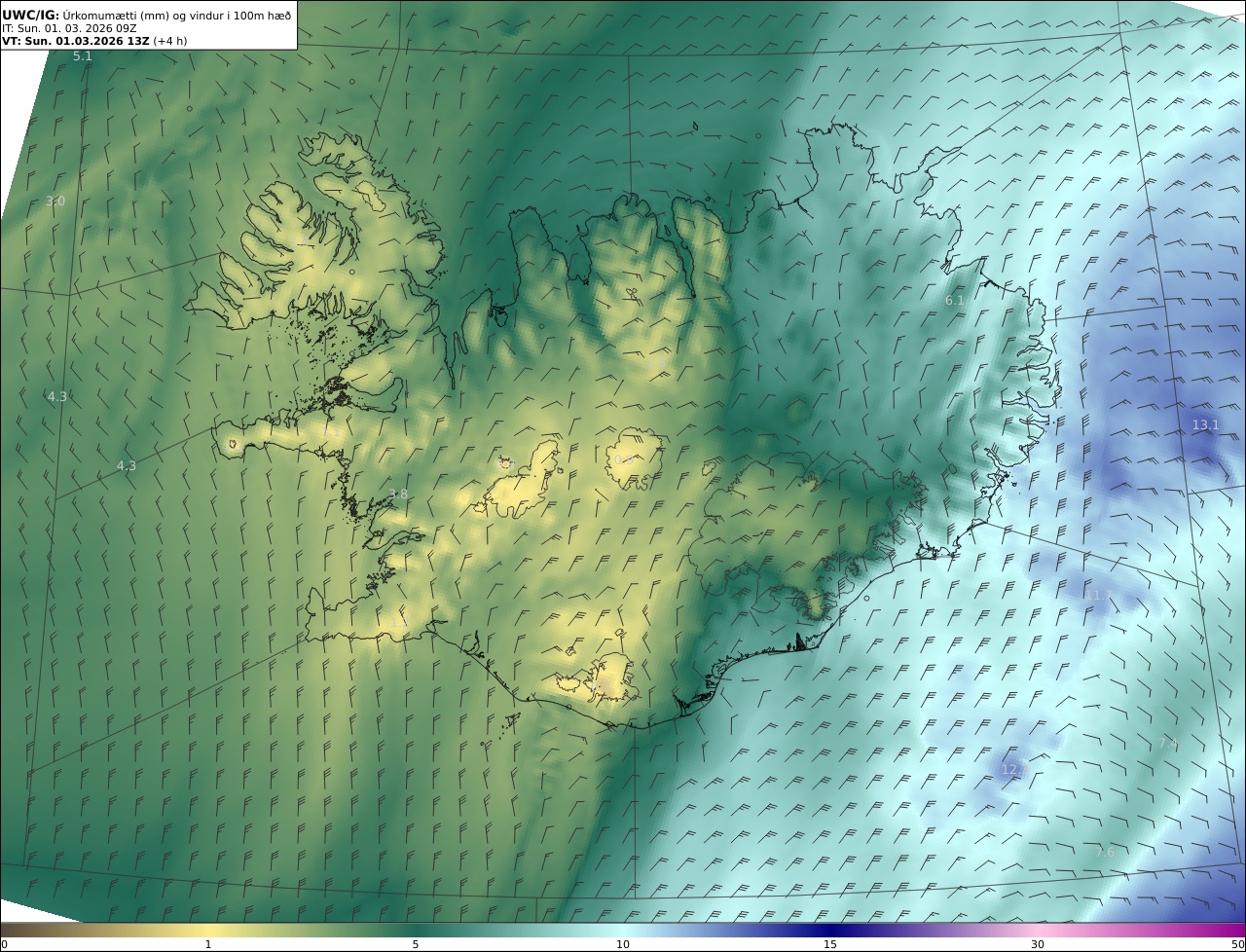Click the '0' tick on colour scale

pyautogui.click(x=4, y=945)
